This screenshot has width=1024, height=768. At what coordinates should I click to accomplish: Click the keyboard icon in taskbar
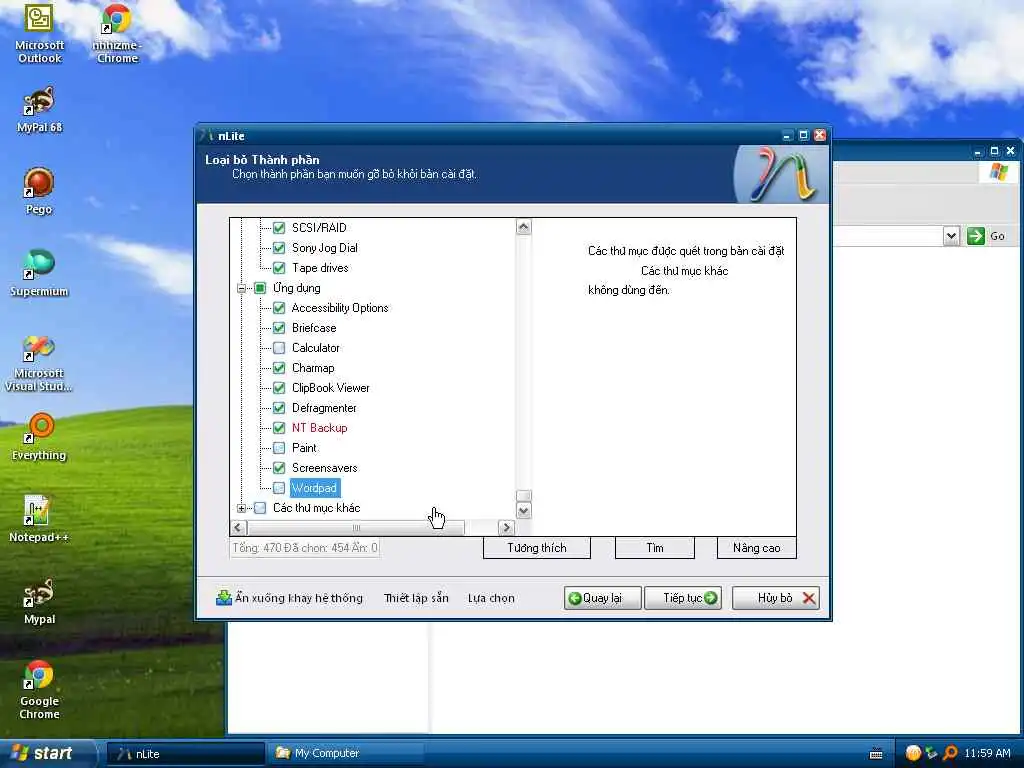876,754
